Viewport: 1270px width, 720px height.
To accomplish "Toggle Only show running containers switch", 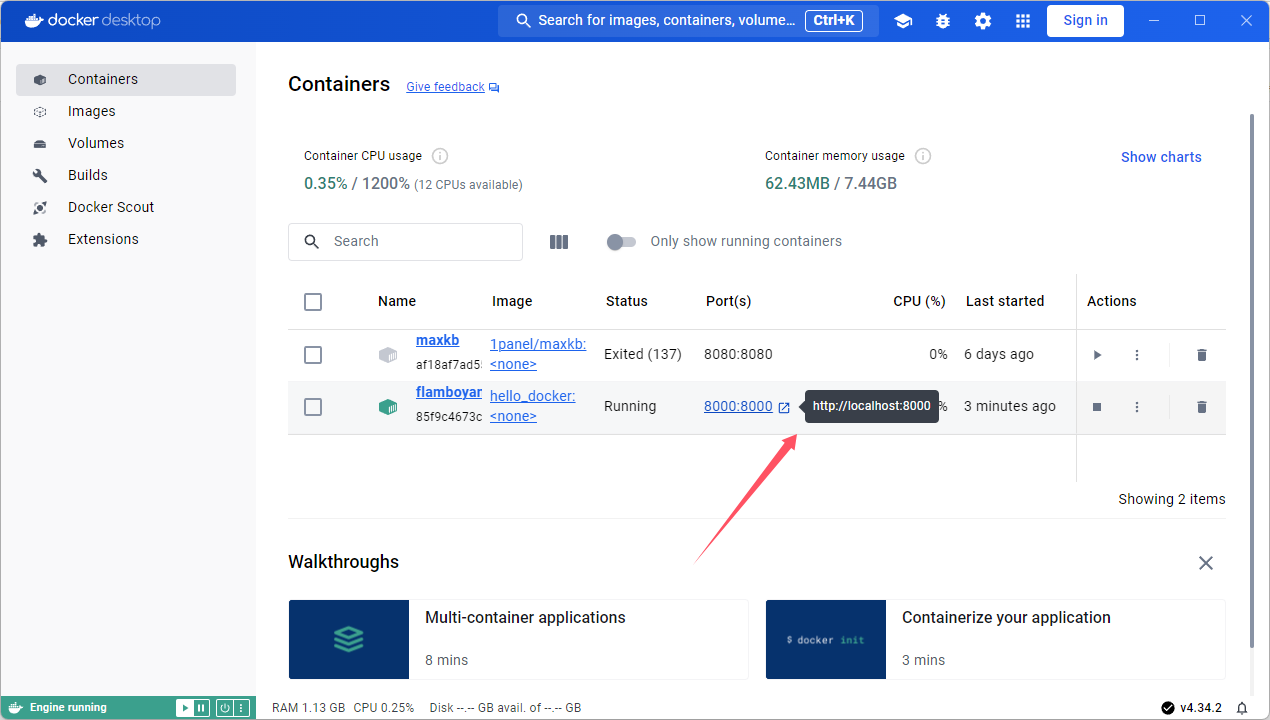I will click(x=621, y=242).
